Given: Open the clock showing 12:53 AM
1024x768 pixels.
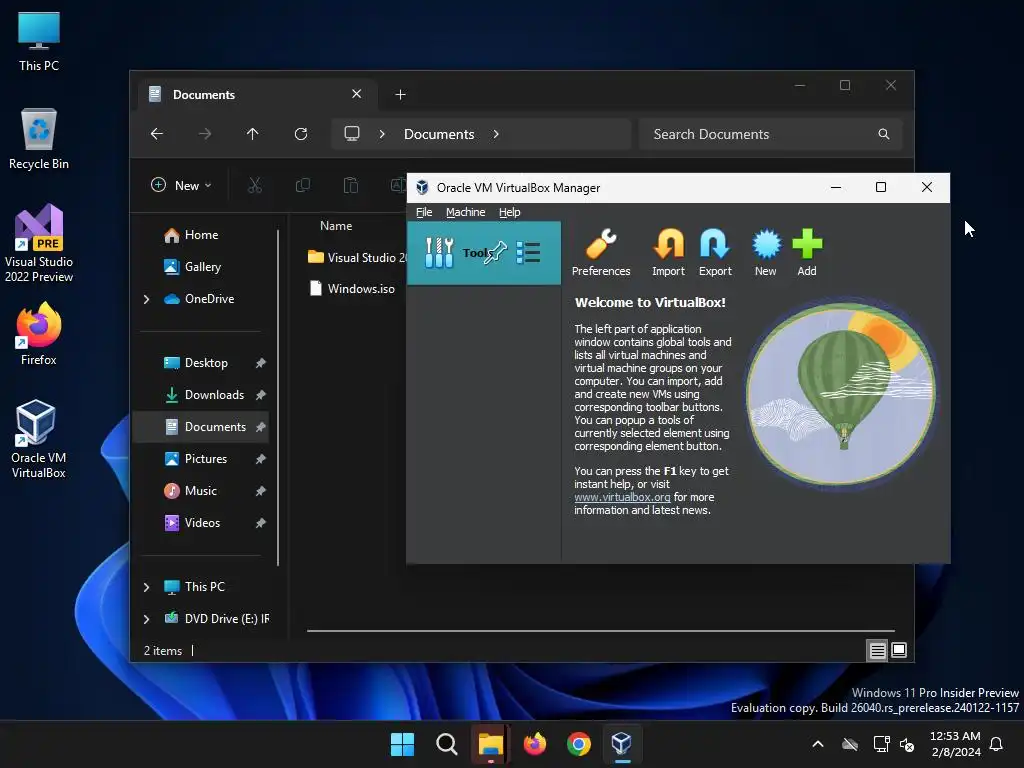Looking at the screenshot, I should coord(955,744).
